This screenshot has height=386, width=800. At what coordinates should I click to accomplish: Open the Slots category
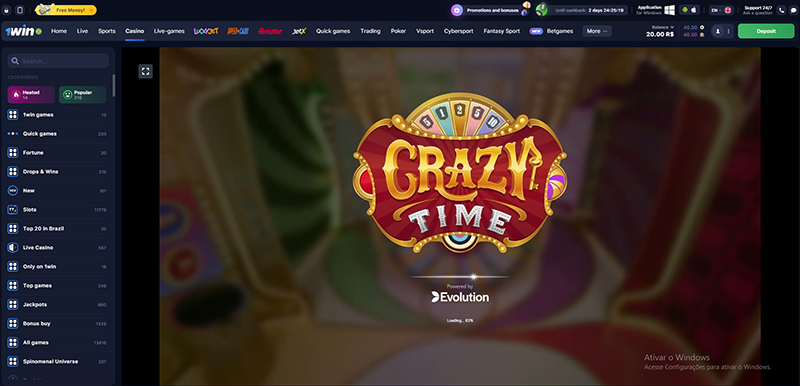(x=58, y=210)
